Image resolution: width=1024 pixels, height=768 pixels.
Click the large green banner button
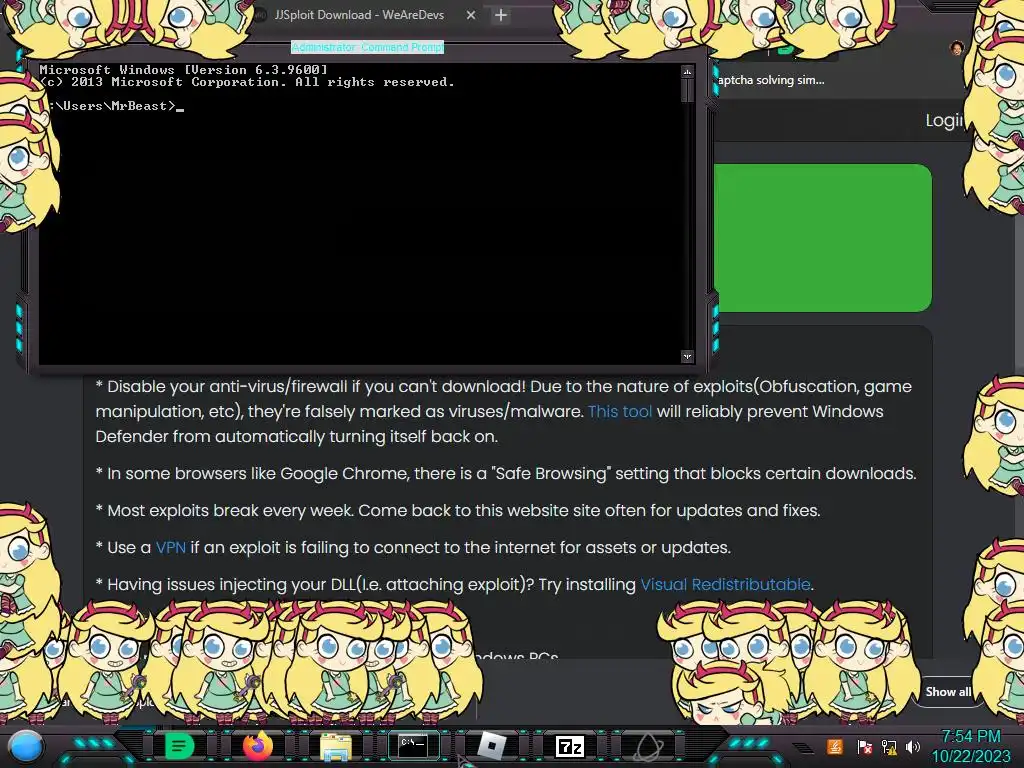point(823,238)
